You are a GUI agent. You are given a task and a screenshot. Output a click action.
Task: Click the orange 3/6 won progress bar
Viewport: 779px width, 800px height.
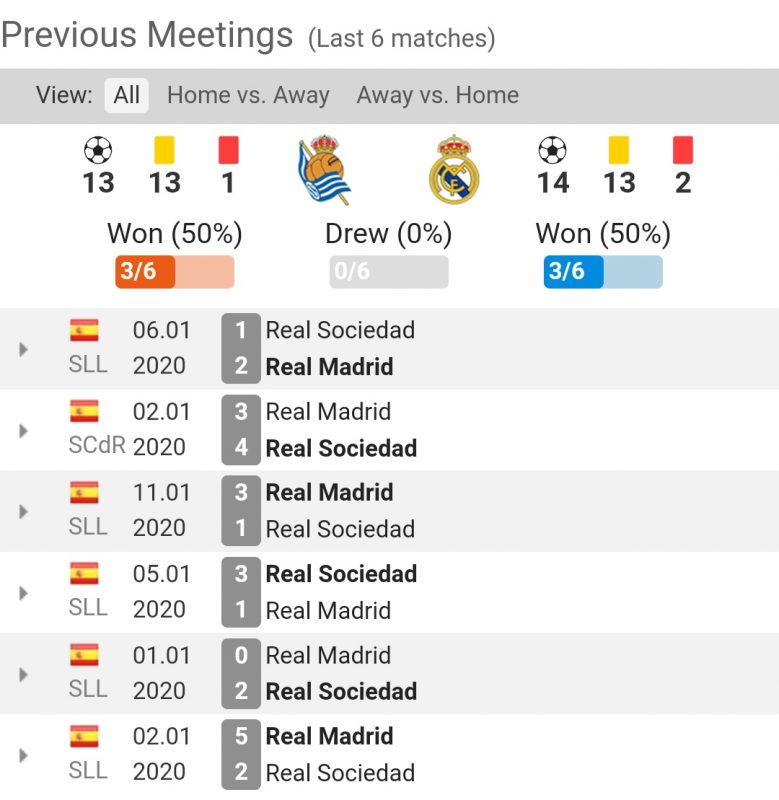(175, 272)
